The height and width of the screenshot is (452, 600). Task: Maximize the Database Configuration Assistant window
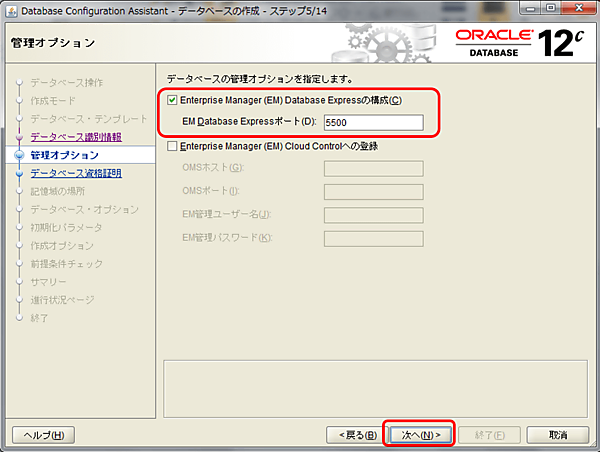coord(551,8)
